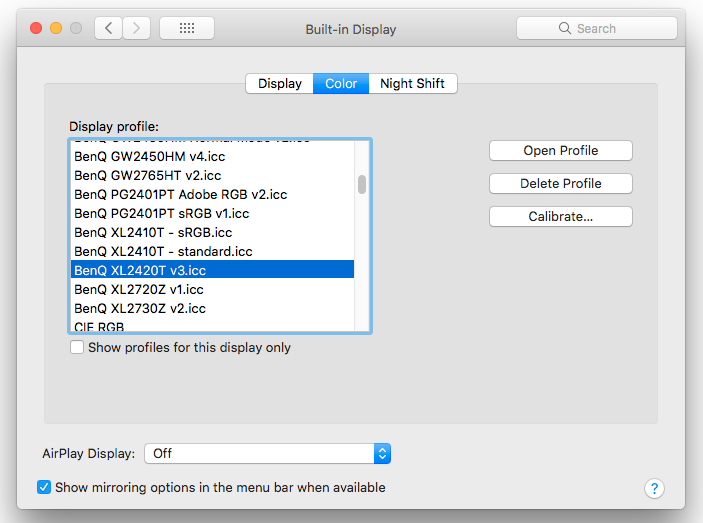Screen dimensions: 703x523
Task: Click the Open Profile button
Action: pos(560,151)
